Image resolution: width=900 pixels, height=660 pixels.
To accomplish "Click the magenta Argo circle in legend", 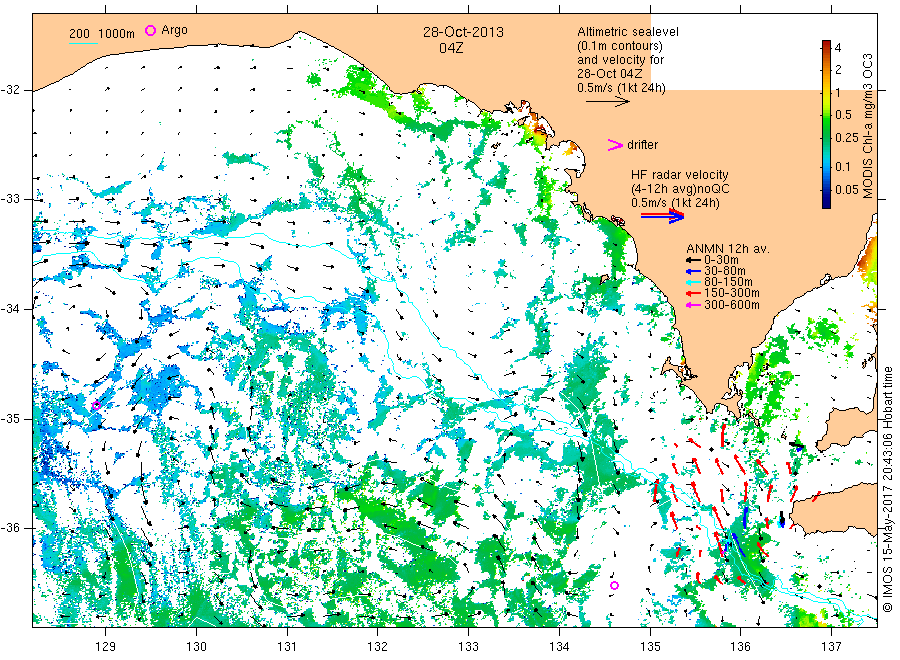I will coord(150,30).
